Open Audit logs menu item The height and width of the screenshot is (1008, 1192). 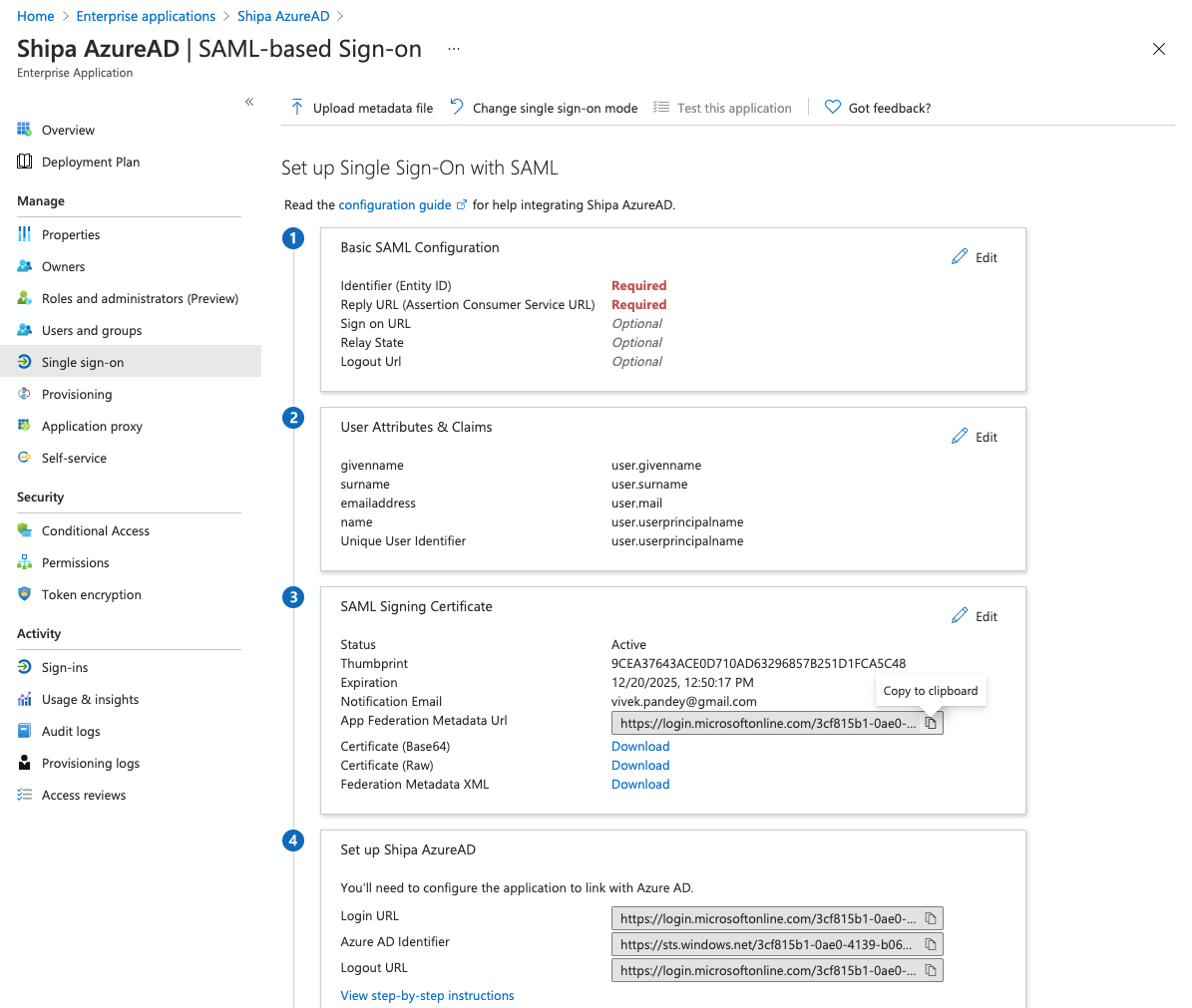pos(71,732)
